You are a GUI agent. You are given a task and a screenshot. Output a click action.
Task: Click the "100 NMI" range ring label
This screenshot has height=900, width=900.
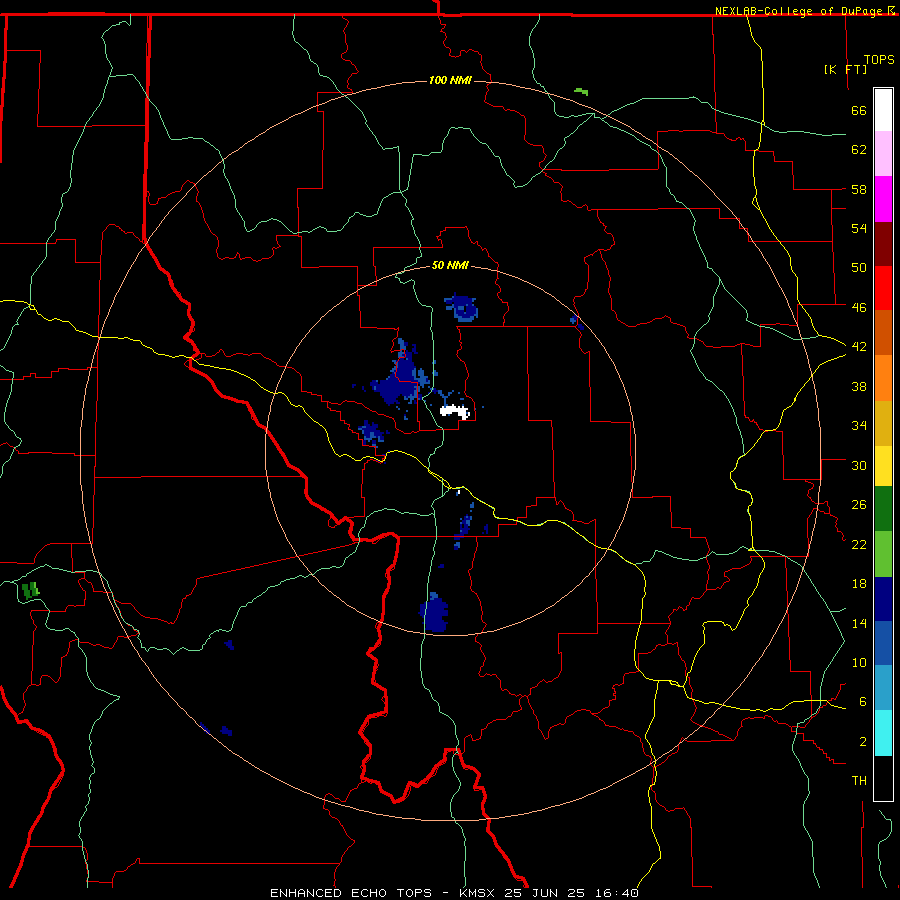click(450, 80)
